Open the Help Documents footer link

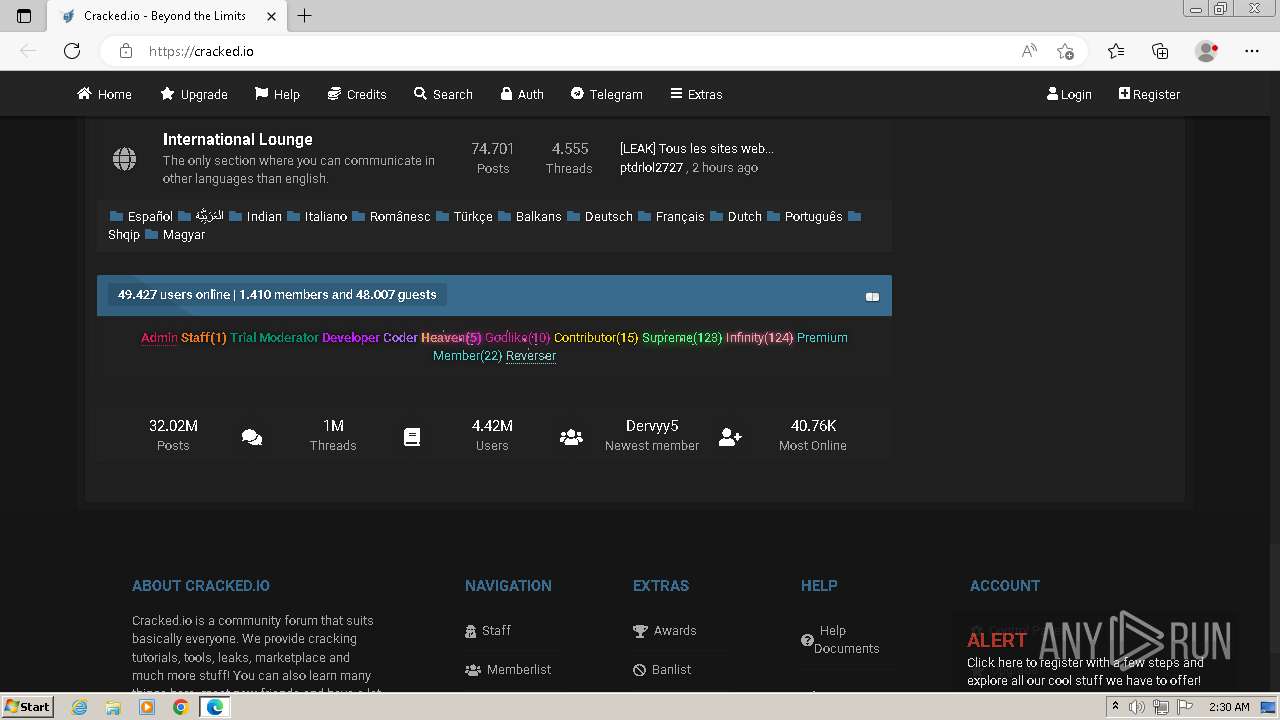click(x=840, y=639)
